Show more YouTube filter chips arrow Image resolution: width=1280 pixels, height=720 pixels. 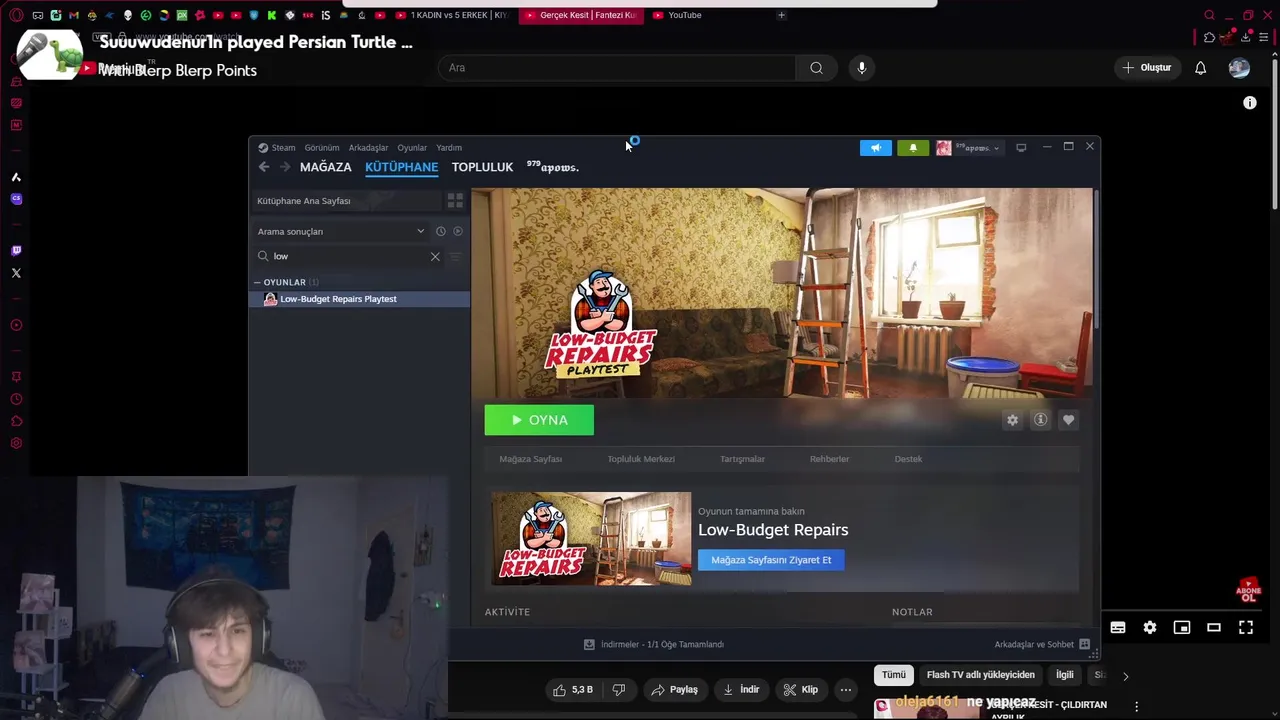(1125, 676)
